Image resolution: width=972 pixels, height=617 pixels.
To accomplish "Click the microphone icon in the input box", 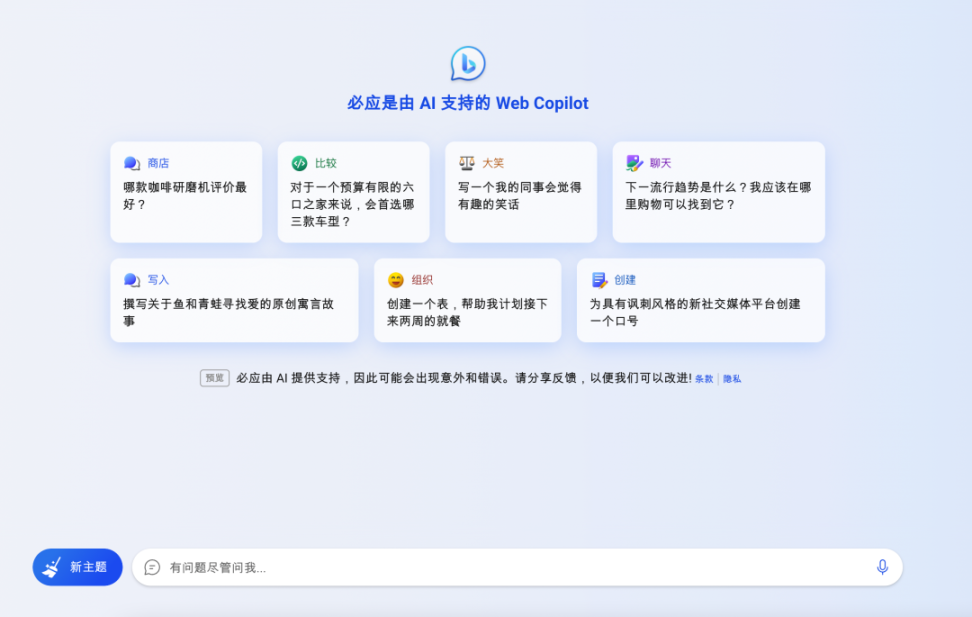I will [882, 567].
